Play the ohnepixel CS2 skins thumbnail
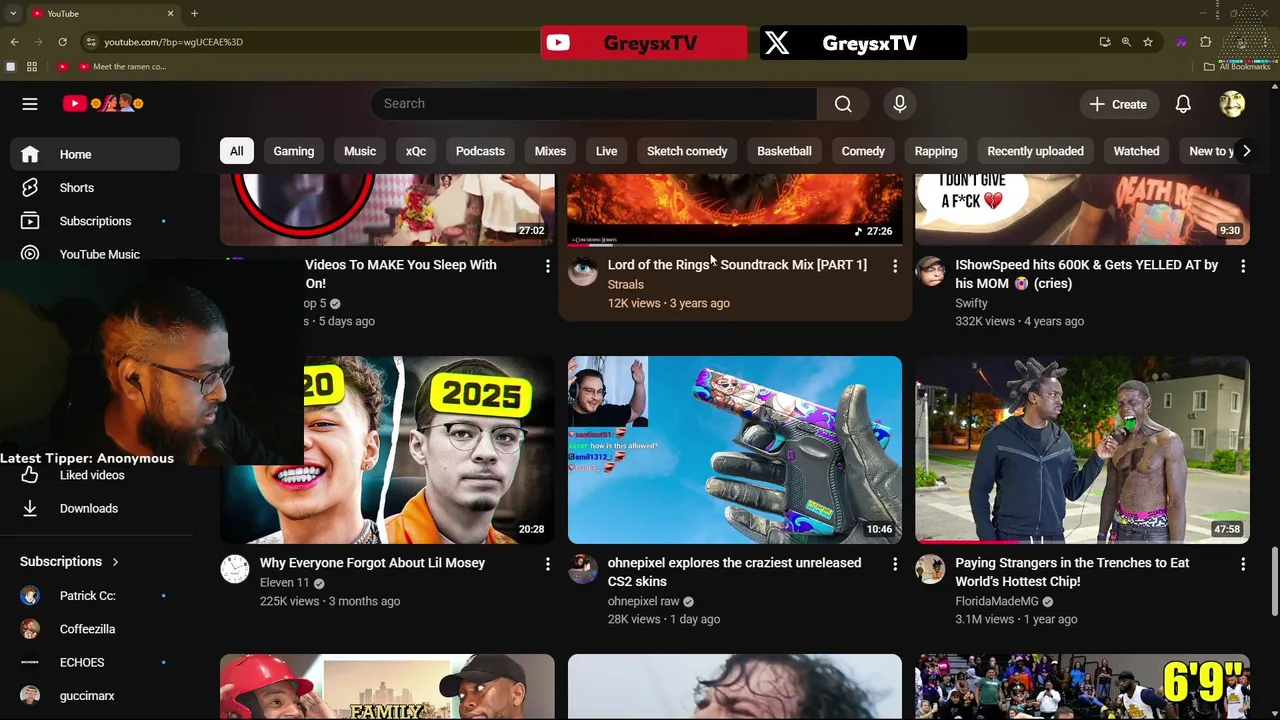 [x=735, y=450]
